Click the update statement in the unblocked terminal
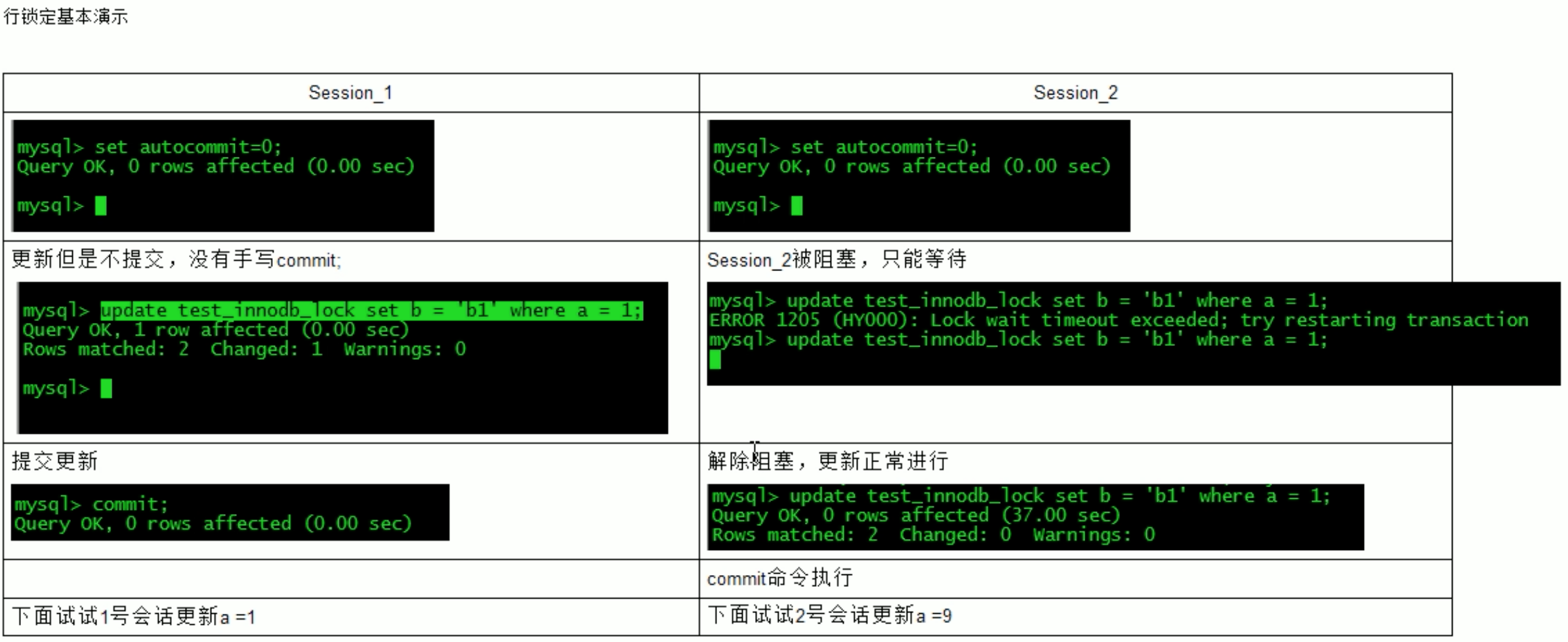The height and width of the screenshot is (642, 1568). (1021, 496)
